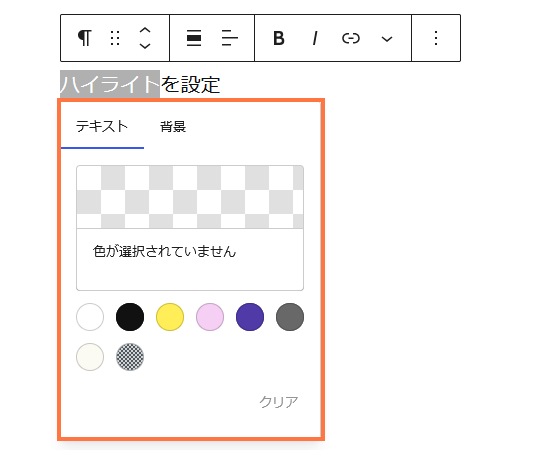Click the クリア button
Viewport: 560px width, 450px height.
279,402
